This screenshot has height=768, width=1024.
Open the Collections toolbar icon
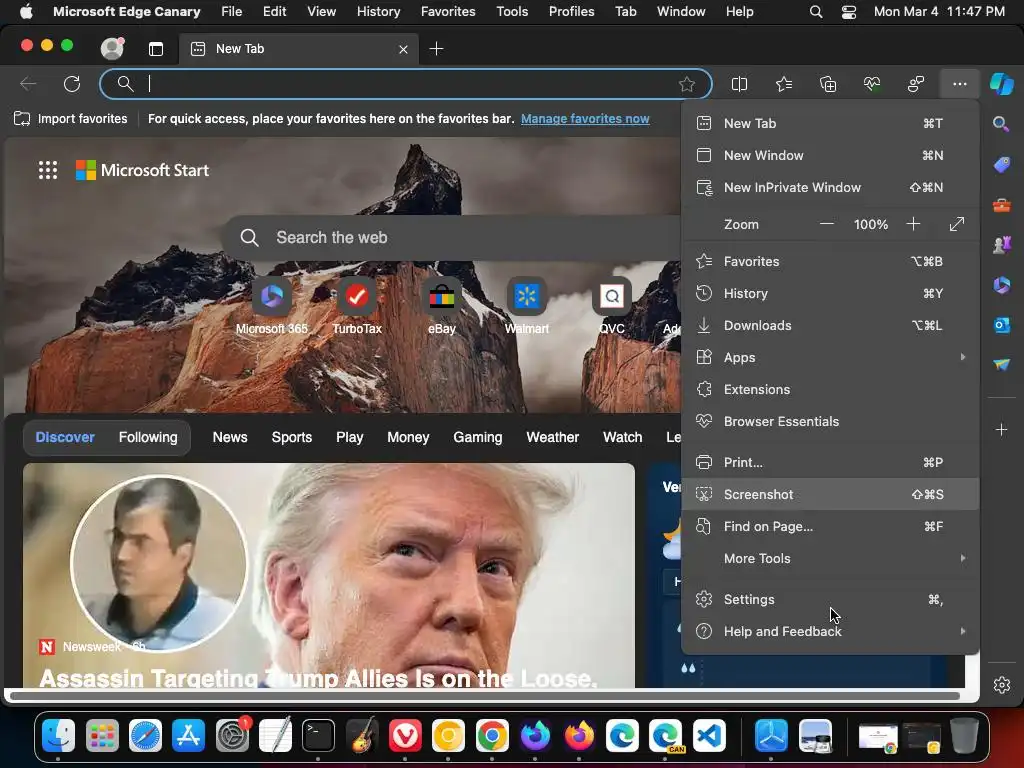click(x=827, y=84)
